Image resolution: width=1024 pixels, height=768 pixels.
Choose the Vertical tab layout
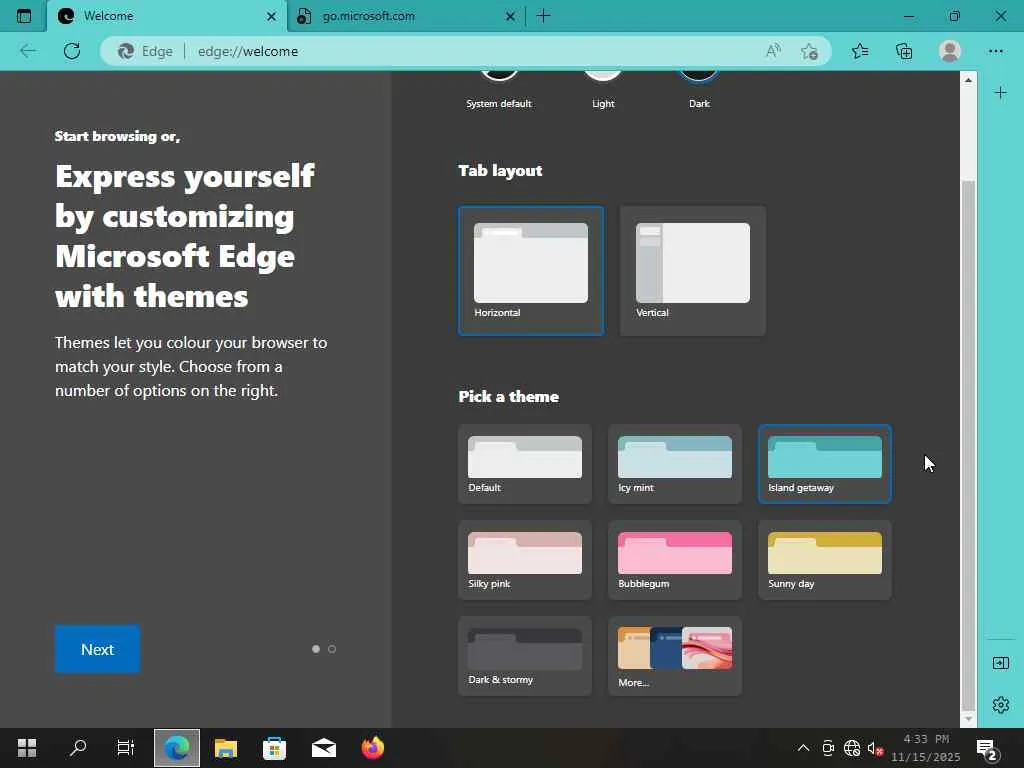(x=693, y=271)
